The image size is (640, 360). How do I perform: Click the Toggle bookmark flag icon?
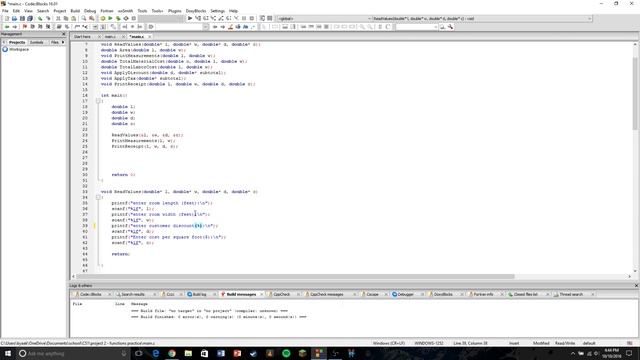click(x=25, y=27)
